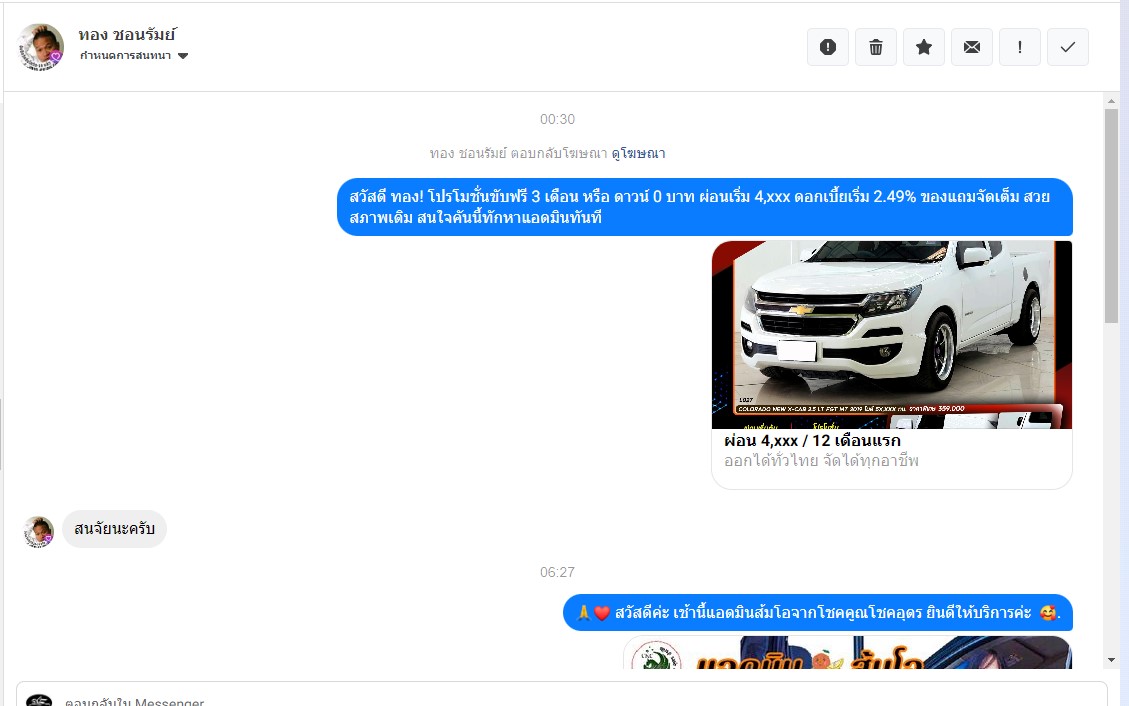Screen dimensions: 1129x706
Task: Mark conversation done with checkmark icon
Action: tap(1068, 47)
